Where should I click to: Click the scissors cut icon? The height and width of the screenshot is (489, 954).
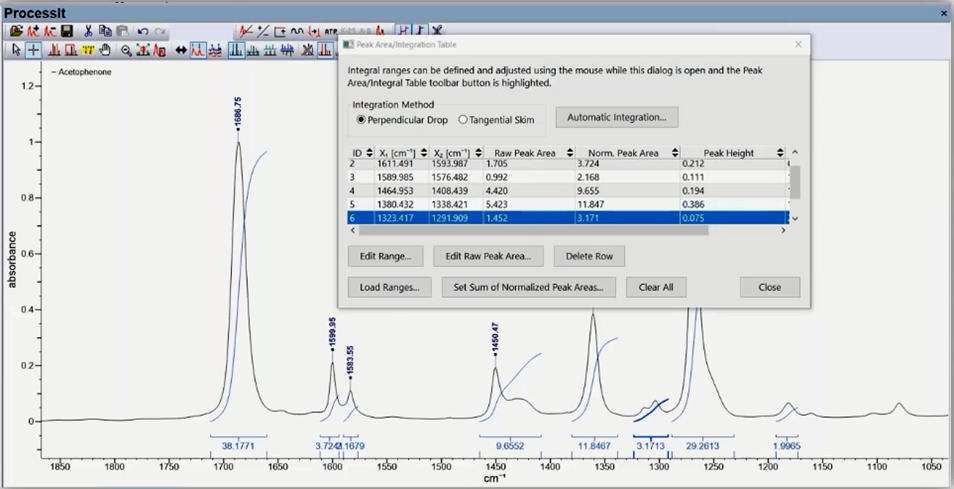(88, 30)
